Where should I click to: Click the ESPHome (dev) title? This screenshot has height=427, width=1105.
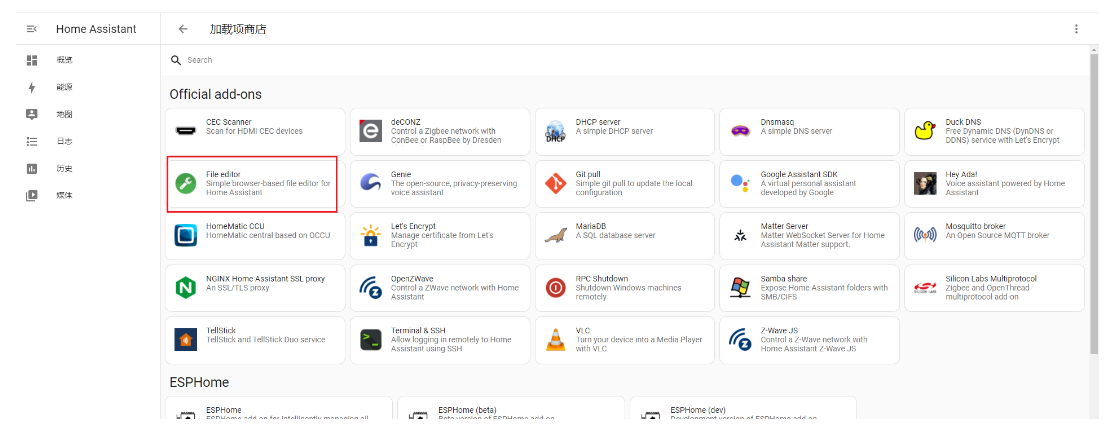tap(698, 410)
